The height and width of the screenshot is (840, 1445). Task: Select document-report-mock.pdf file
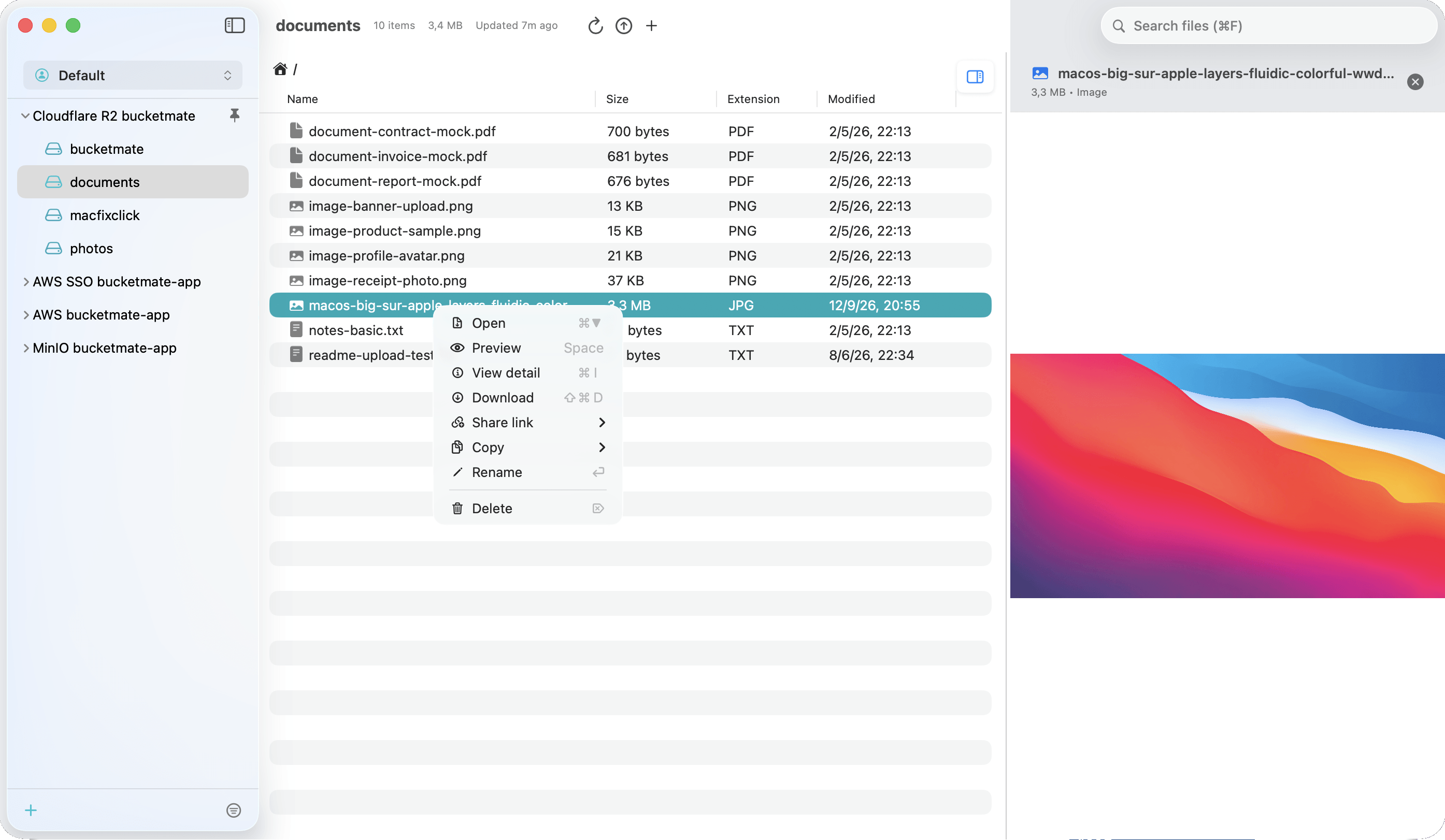[x=630, y=181]
